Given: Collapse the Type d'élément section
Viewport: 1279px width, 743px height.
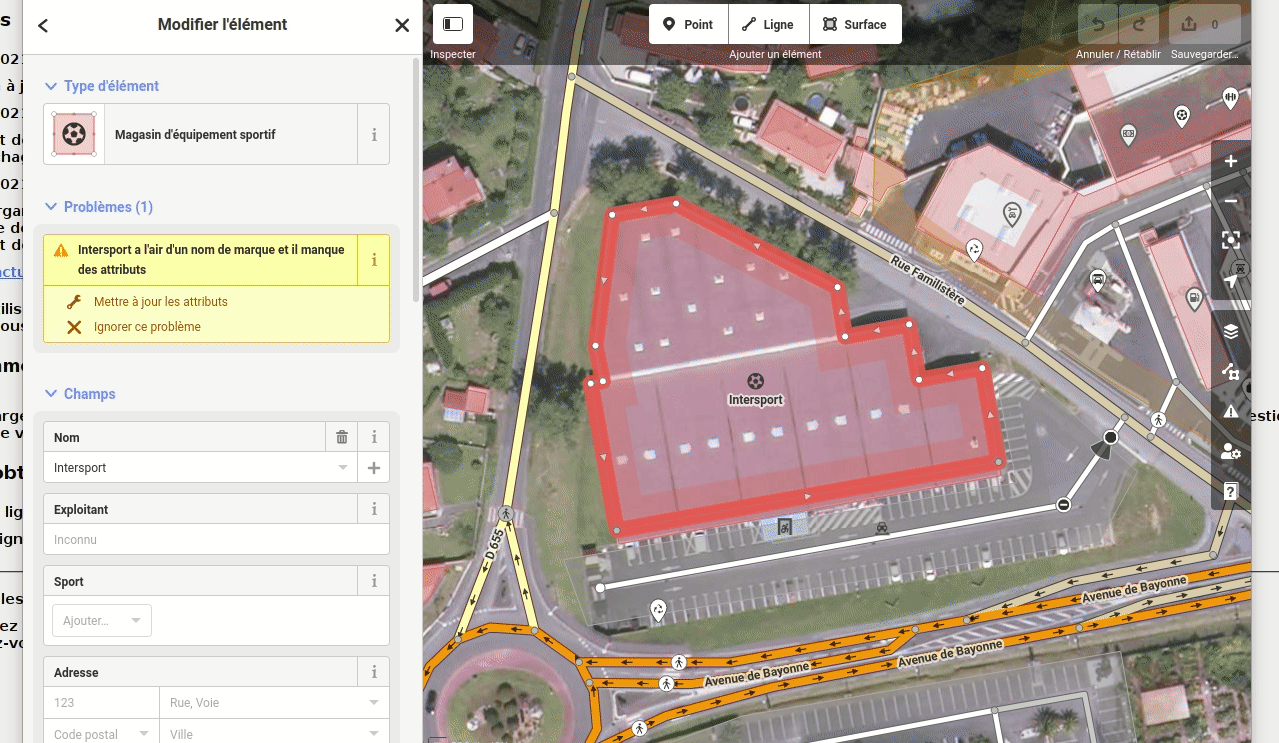Looking at the screenshot, I should click(102, 86).
